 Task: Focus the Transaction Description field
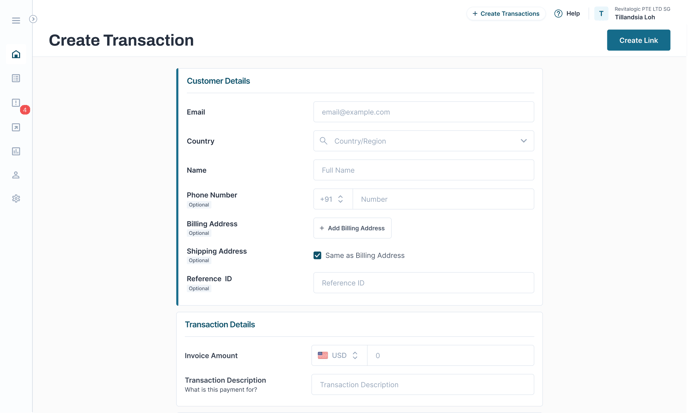tap(423, 384)
